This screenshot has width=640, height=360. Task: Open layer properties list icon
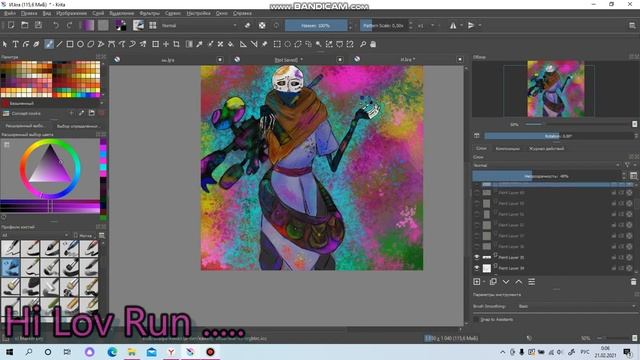pyautogui.click(x=531, y=282)
